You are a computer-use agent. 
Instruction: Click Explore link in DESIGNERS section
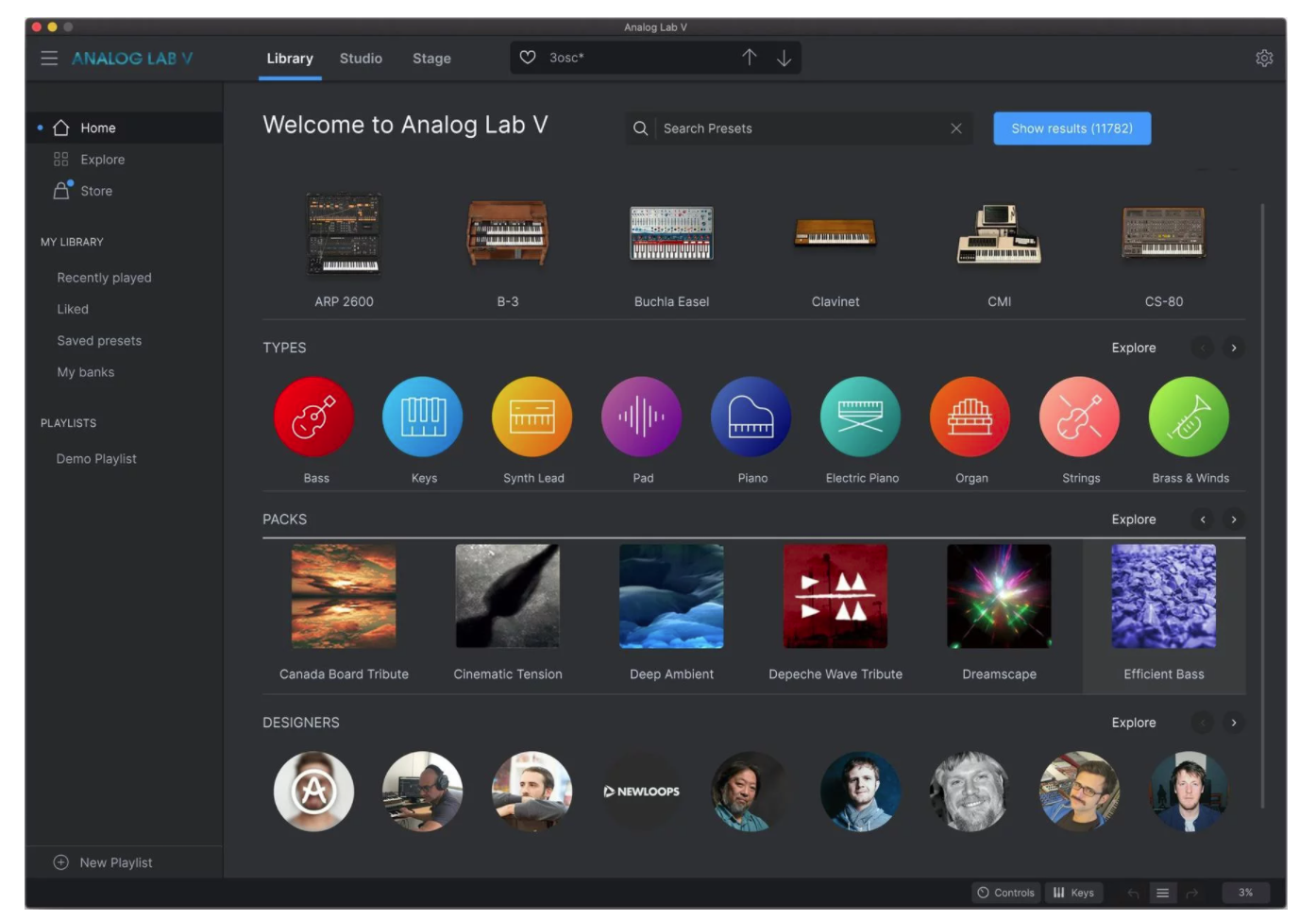(1134, 723)
